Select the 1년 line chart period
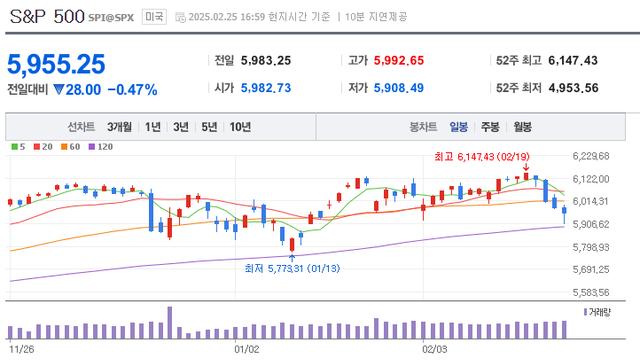 (153, 127)
